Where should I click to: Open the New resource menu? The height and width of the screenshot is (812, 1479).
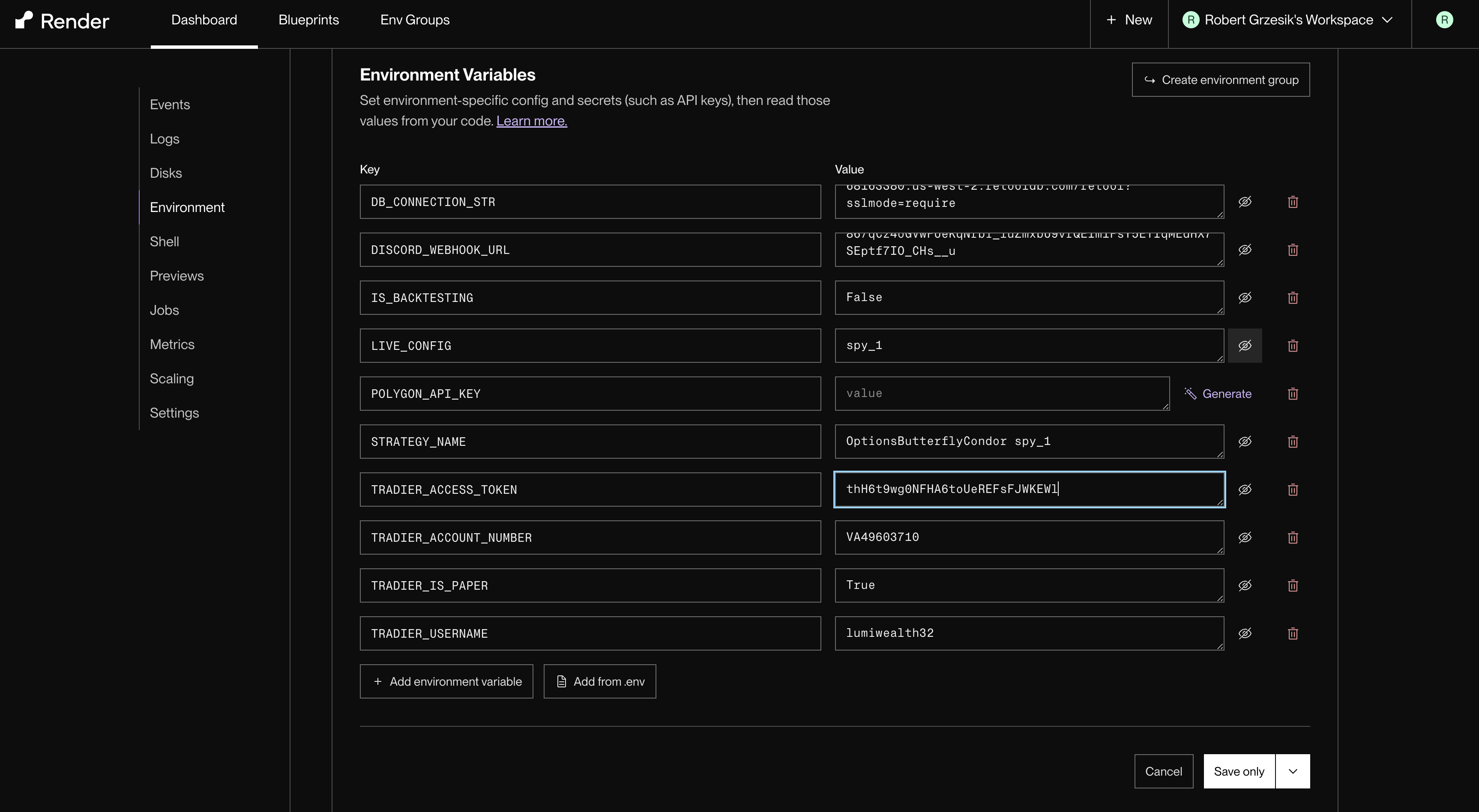pos(1129,20)
